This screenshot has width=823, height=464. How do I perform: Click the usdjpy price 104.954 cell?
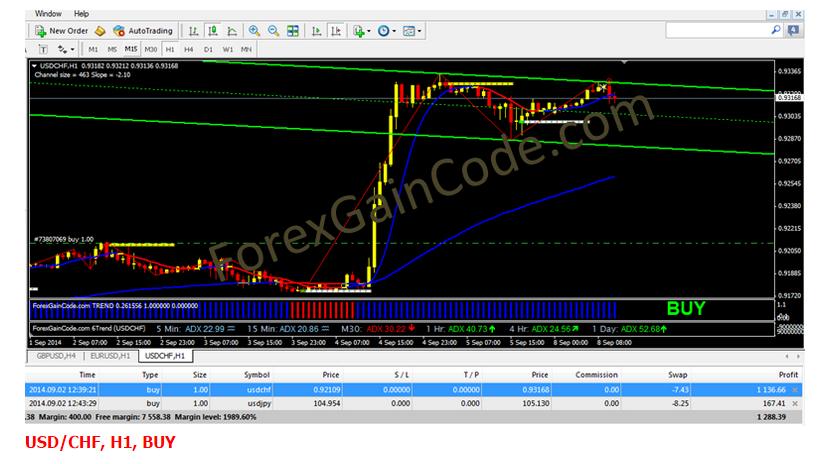(x=326, y=404)
